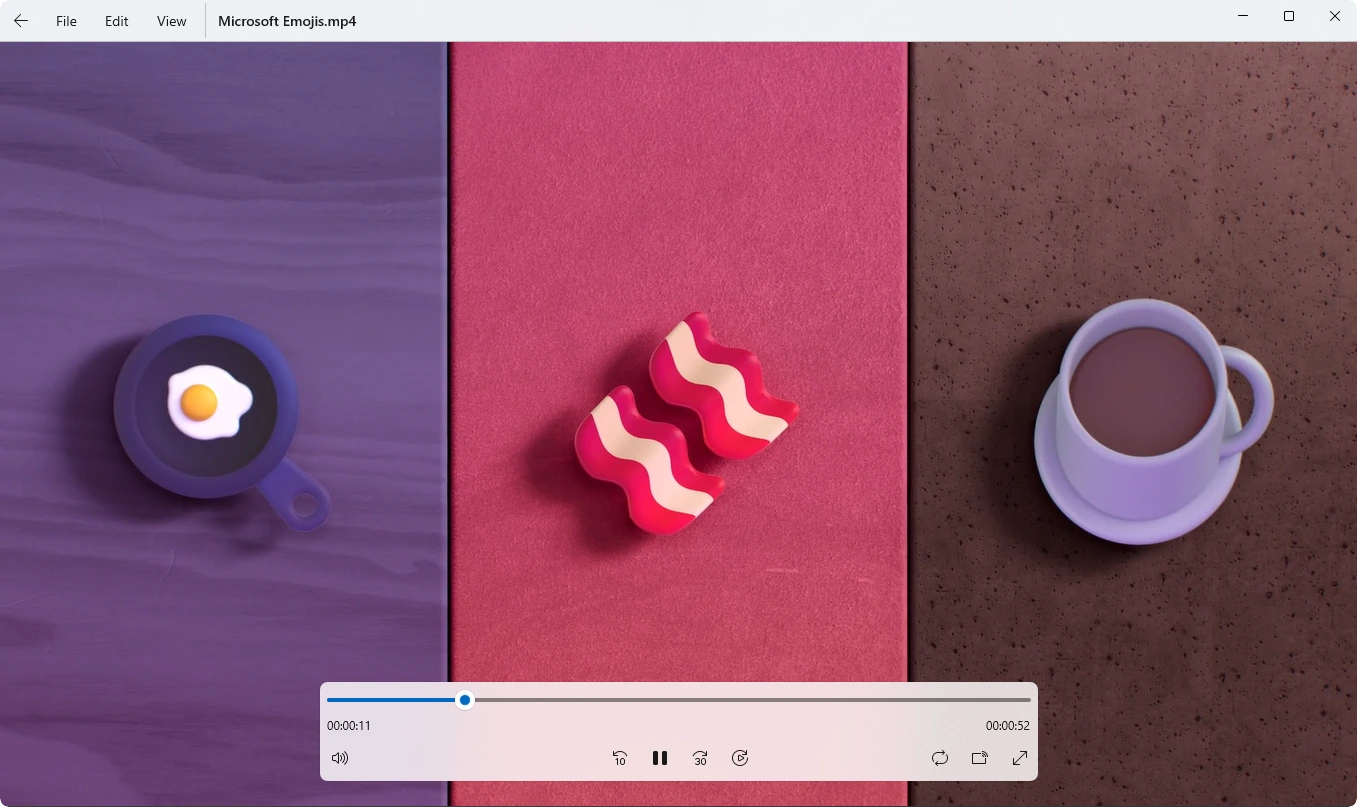The height and width of the screenshot is (807, 1357).
Task: Go back with the back arrow
Action: pos(21,21)
